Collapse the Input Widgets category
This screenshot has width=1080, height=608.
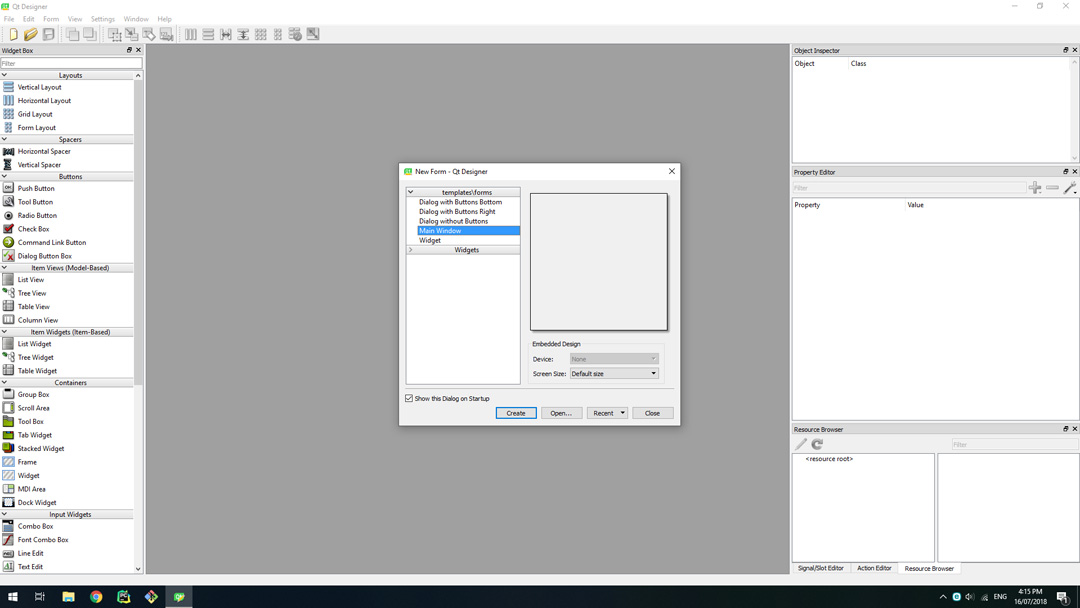4,514
